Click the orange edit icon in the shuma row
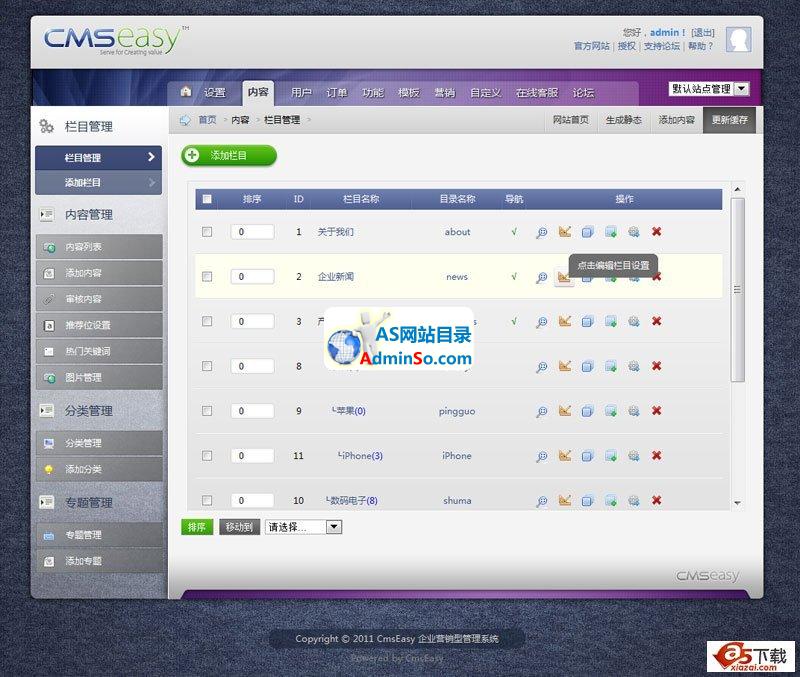 coord(564,500)
